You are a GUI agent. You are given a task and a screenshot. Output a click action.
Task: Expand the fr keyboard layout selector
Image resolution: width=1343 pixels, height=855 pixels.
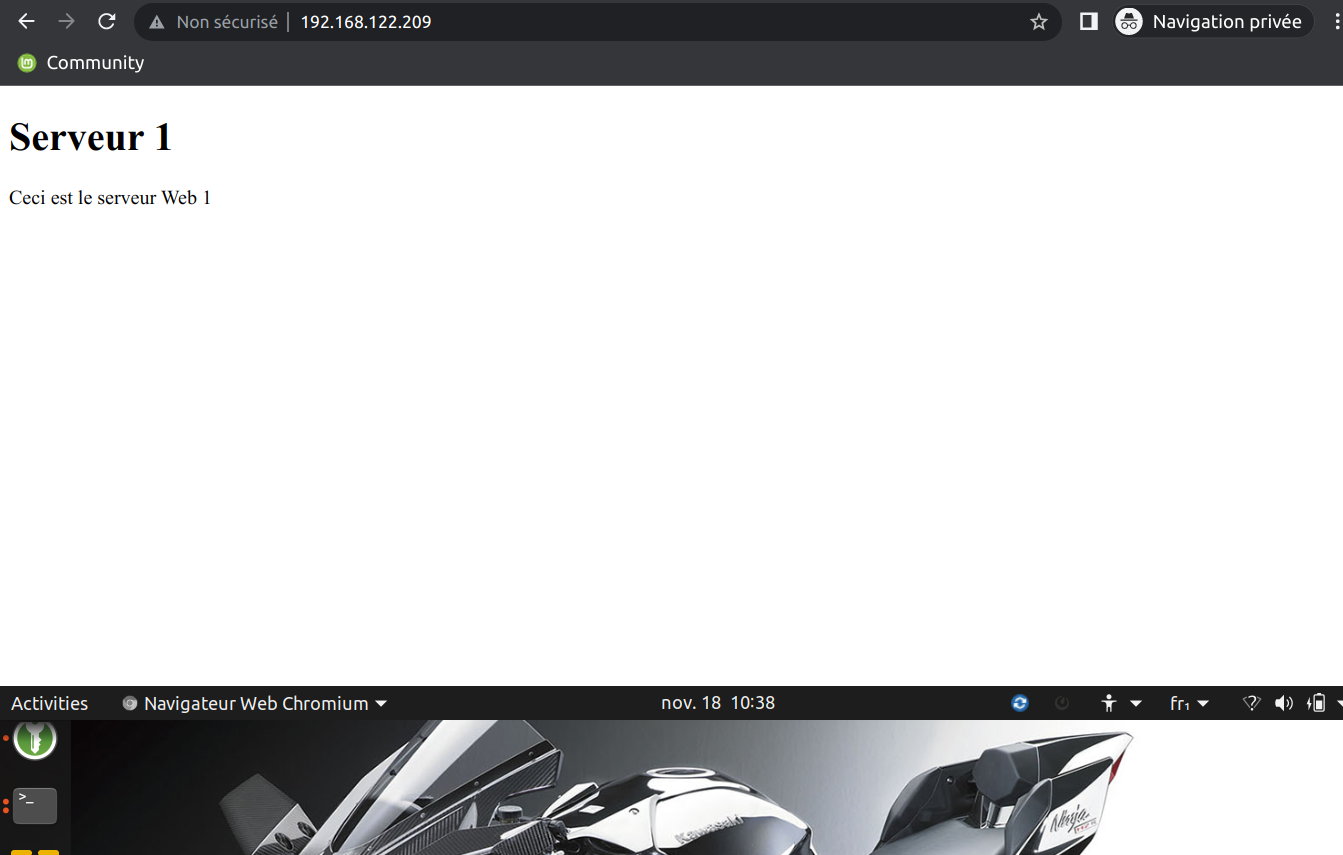pyautogui.click(x=1189, y=703)
